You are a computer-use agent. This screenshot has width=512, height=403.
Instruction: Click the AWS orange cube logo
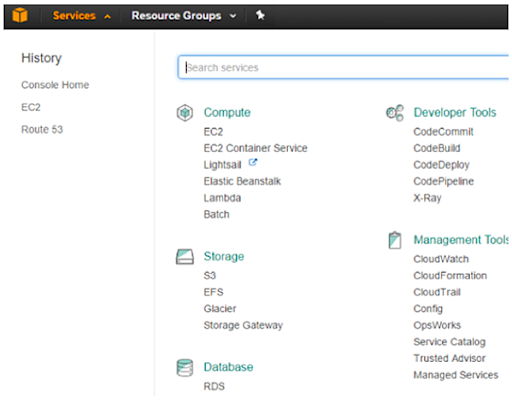coord(20,15)
